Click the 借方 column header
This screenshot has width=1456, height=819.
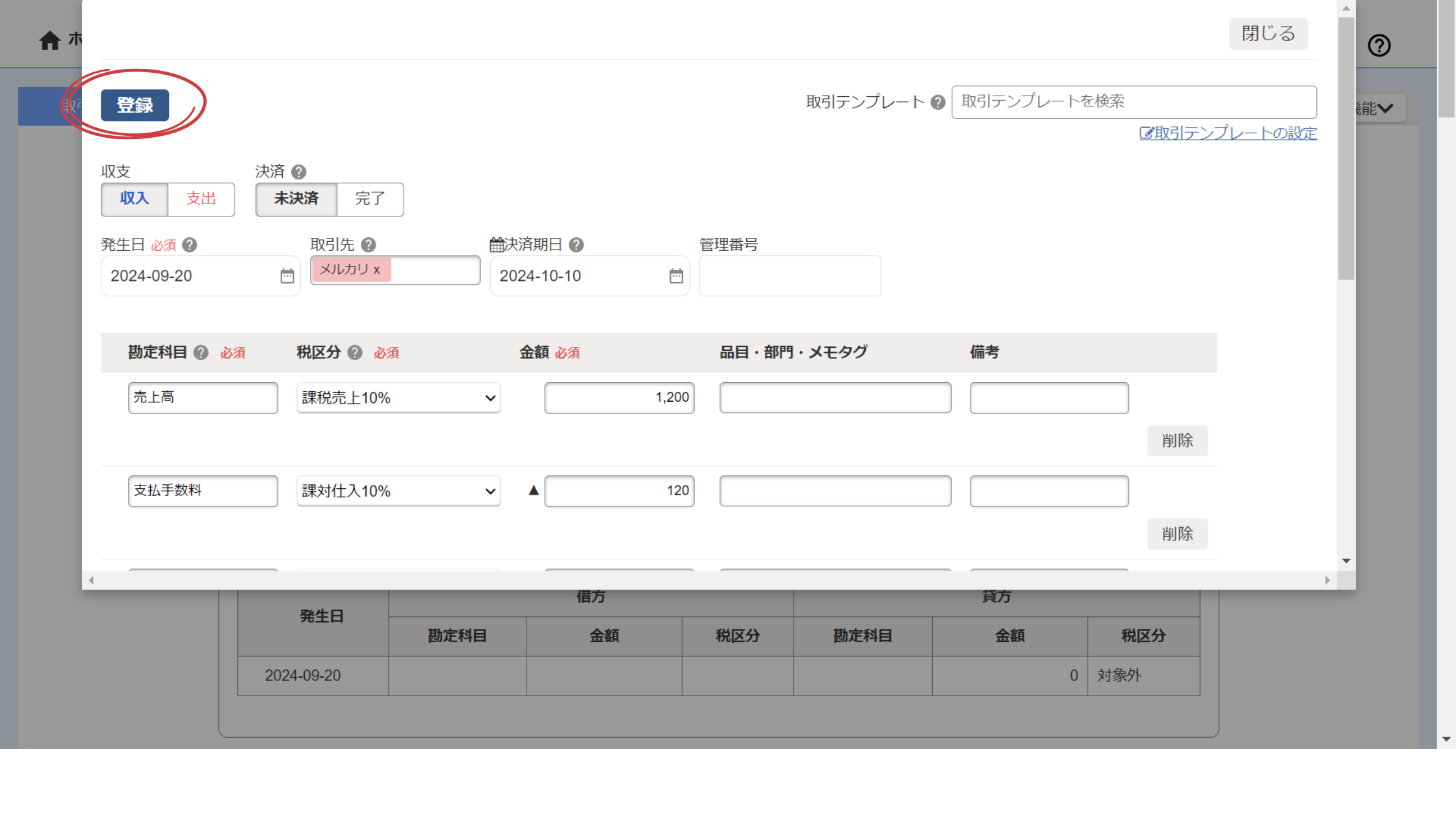590,596
